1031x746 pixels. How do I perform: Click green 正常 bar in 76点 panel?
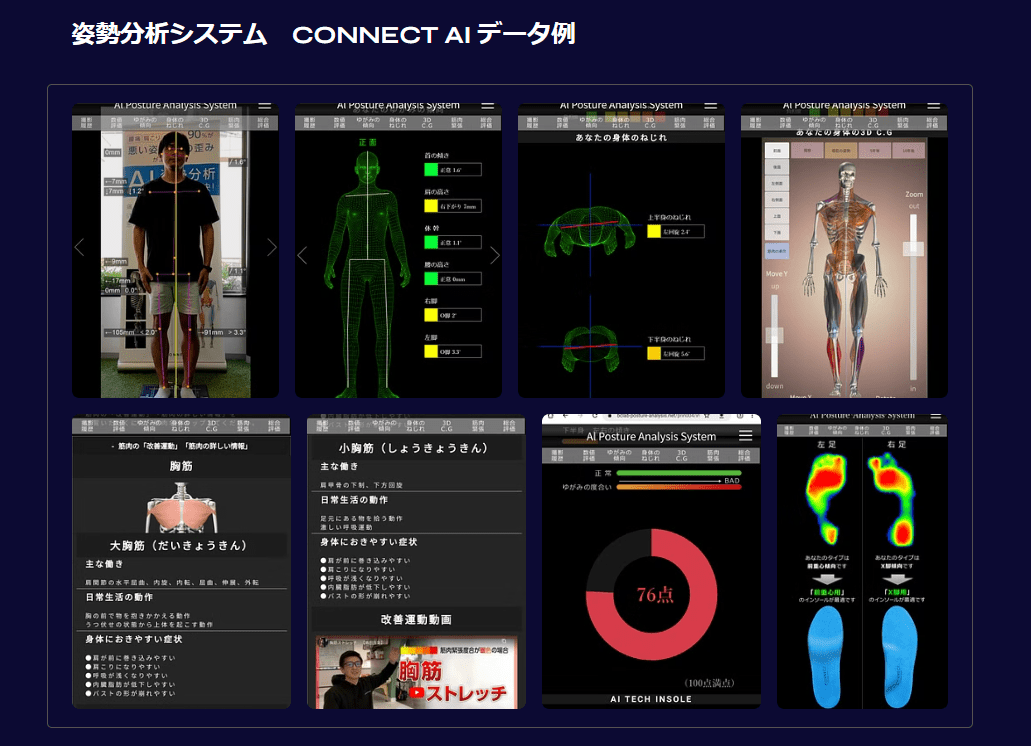(x=679, y=473)
